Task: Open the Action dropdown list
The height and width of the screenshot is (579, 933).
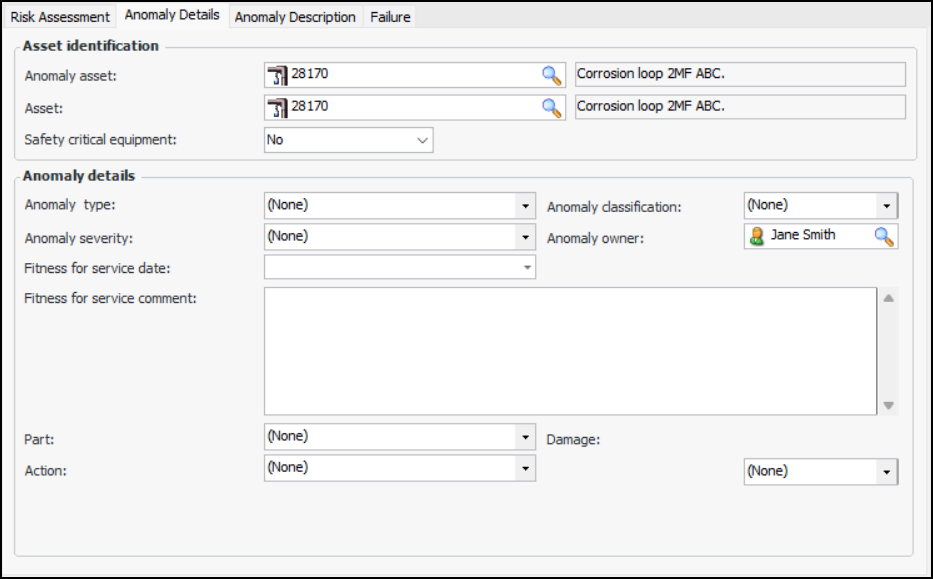Action: tap(525, 468)
